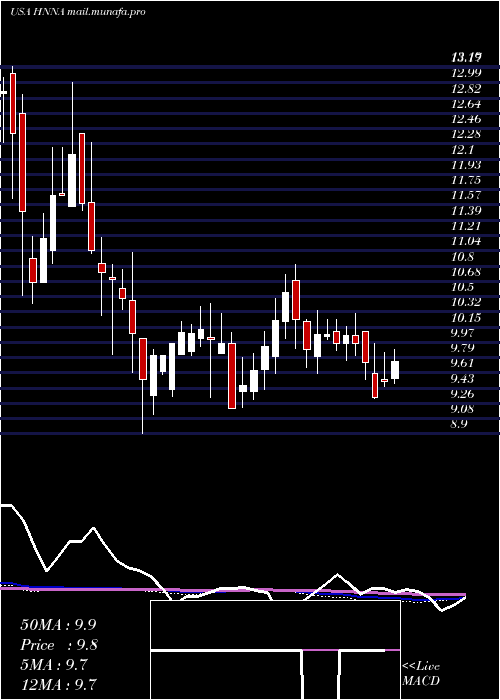This screenshot has width=500, height=700.
Task: Click the 12.1 price axis label
Action: point(462,150)
